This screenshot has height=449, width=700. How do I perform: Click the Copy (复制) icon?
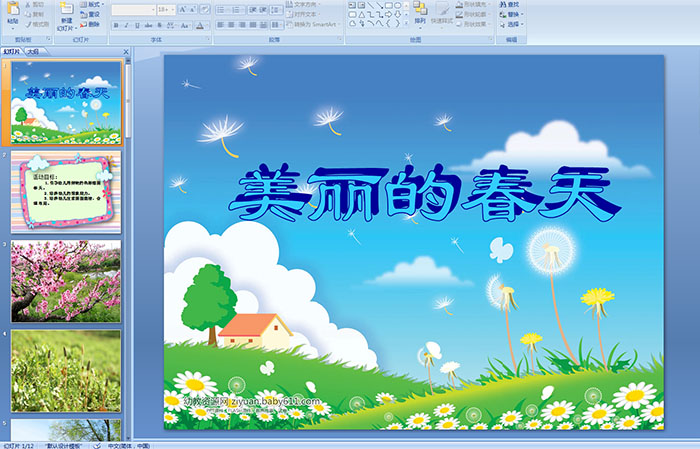pyautogui.click(x=28, y=14)
